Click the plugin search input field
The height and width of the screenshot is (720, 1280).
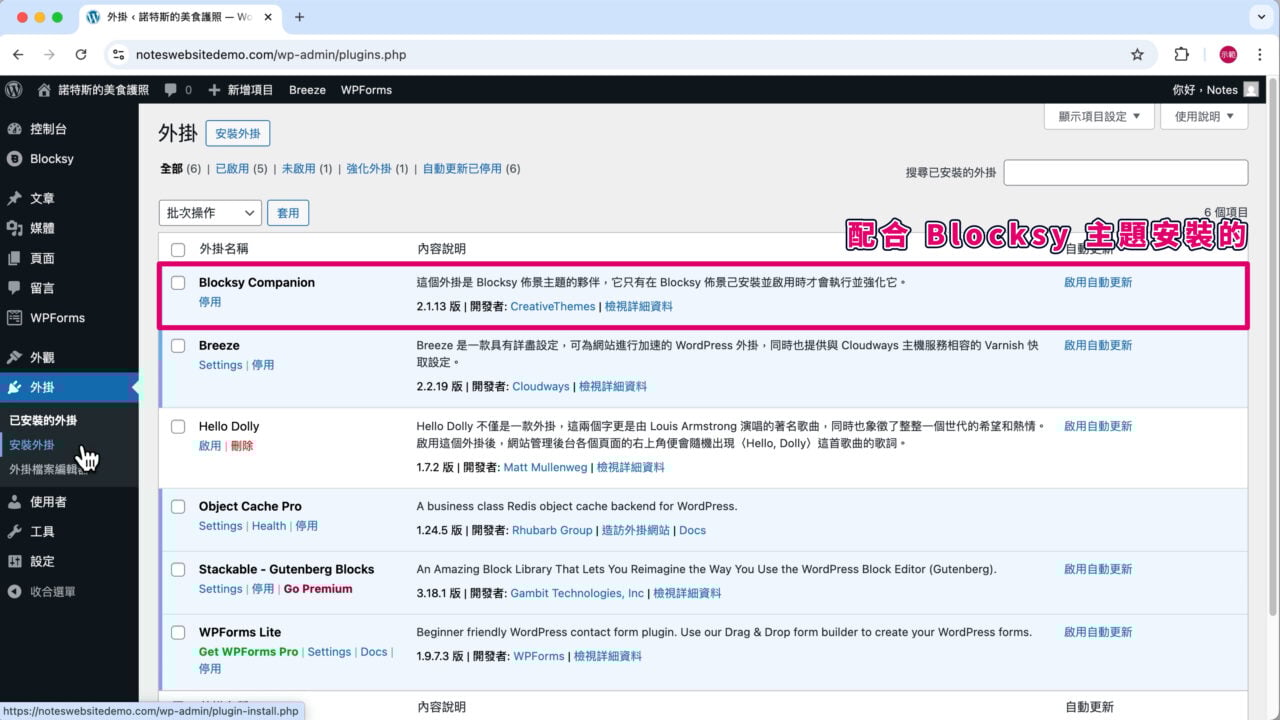point(1125,172)
